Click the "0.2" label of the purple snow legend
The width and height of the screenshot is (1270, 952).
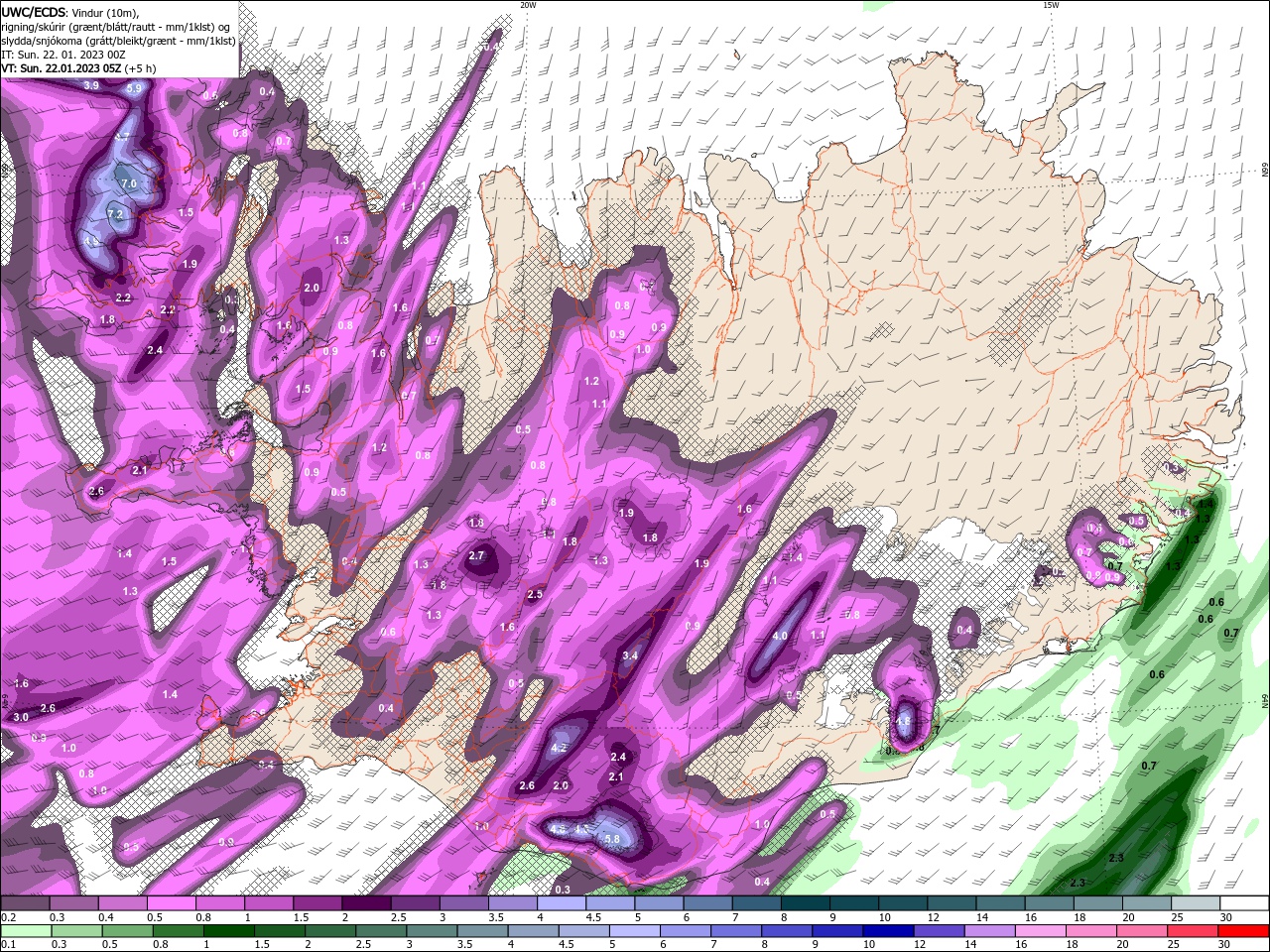[x=8, y=918]
